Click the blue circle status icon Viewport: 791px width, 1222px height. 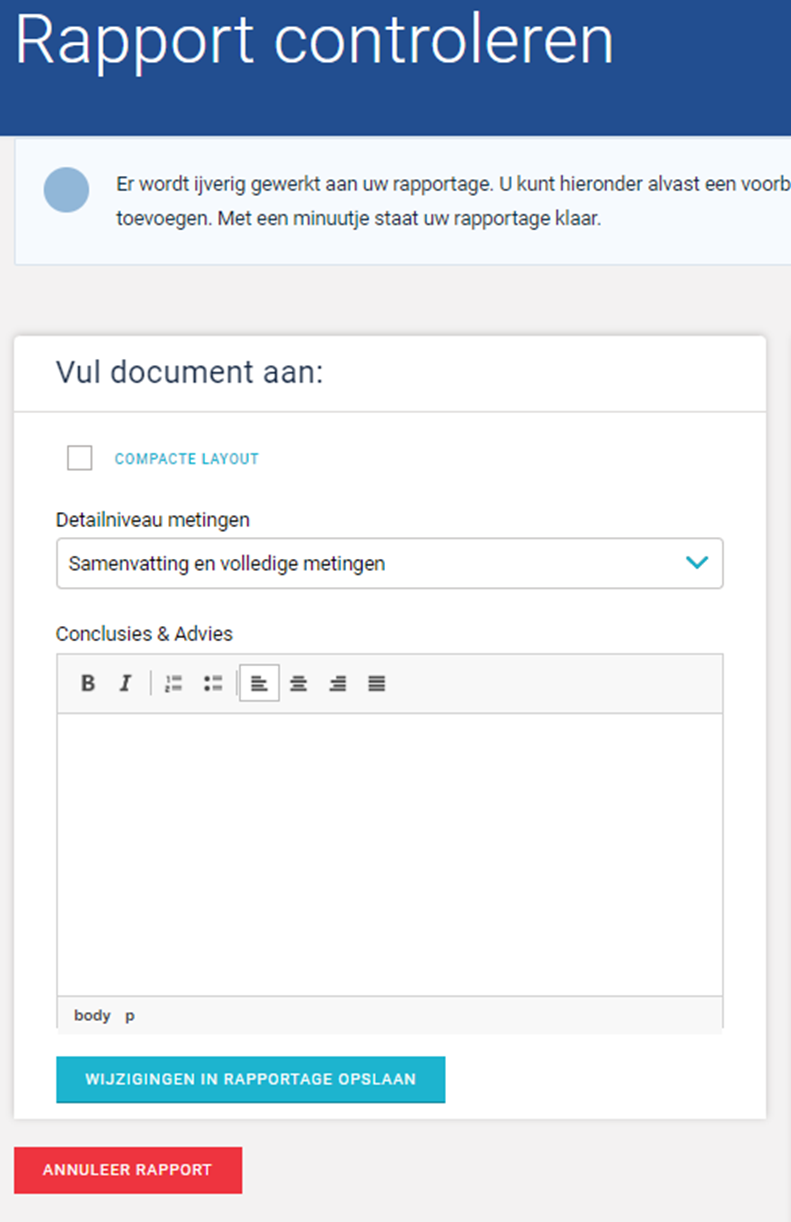pyautogui.click(x=67, y=190)
